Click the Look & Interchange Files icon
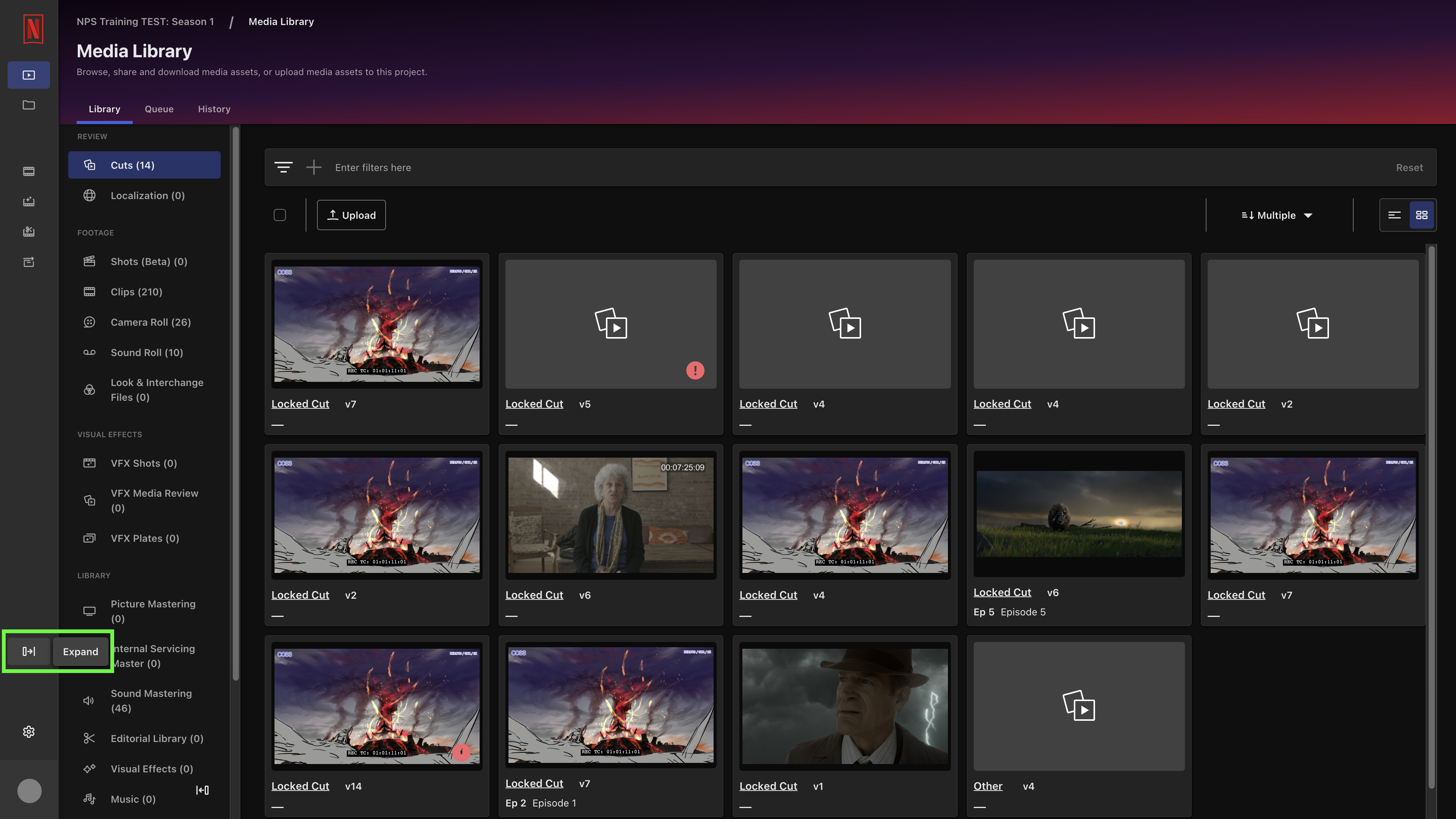Image resolution: width=1456 pixels, height=819 pixels. pos(89,390)
